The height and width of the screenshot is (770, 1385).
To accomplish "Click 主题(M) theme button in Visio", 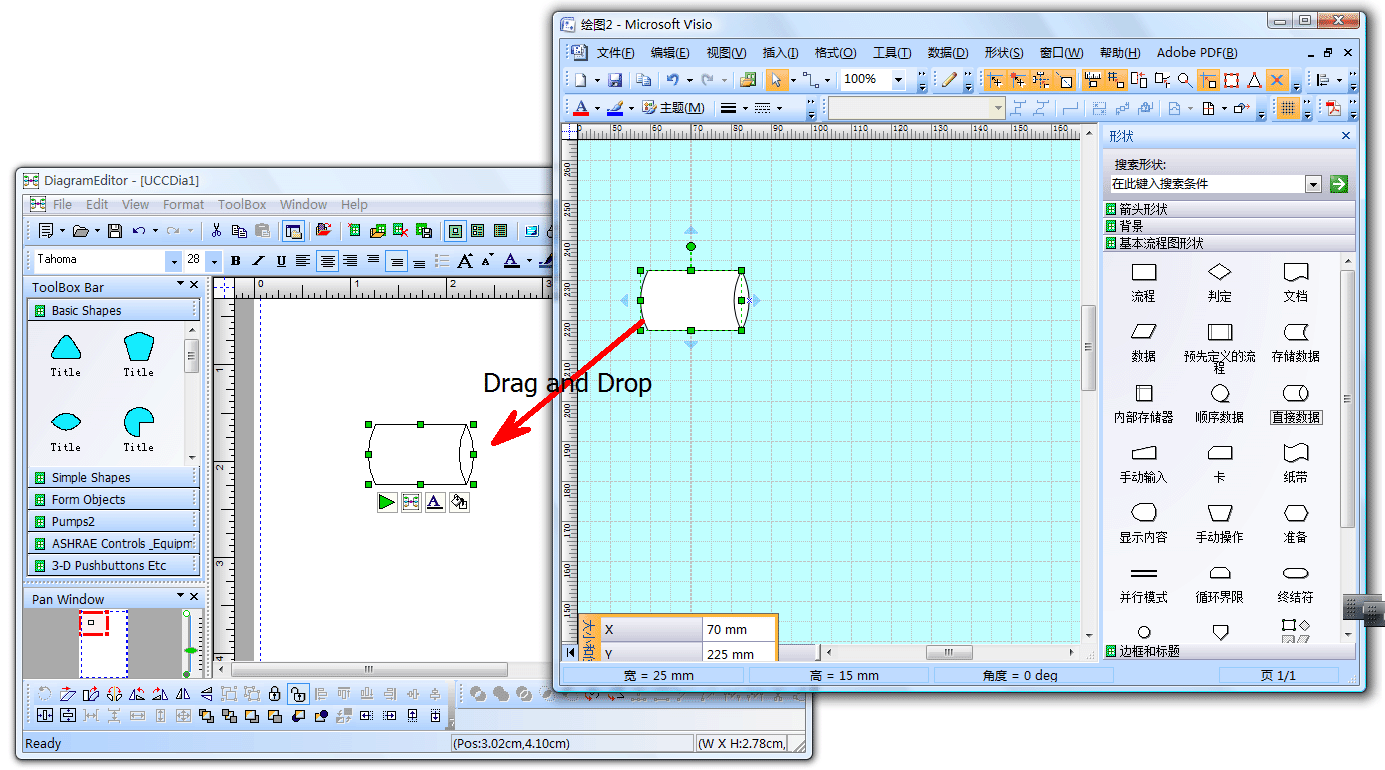I will coord(673,108).
